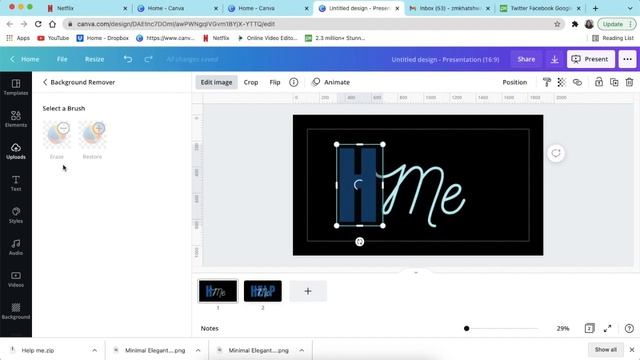The height and width of the screenshot is (360, 640).
Task: Switch to the Inbox Gmail browser tab
Action: click(x=449, y=8)
